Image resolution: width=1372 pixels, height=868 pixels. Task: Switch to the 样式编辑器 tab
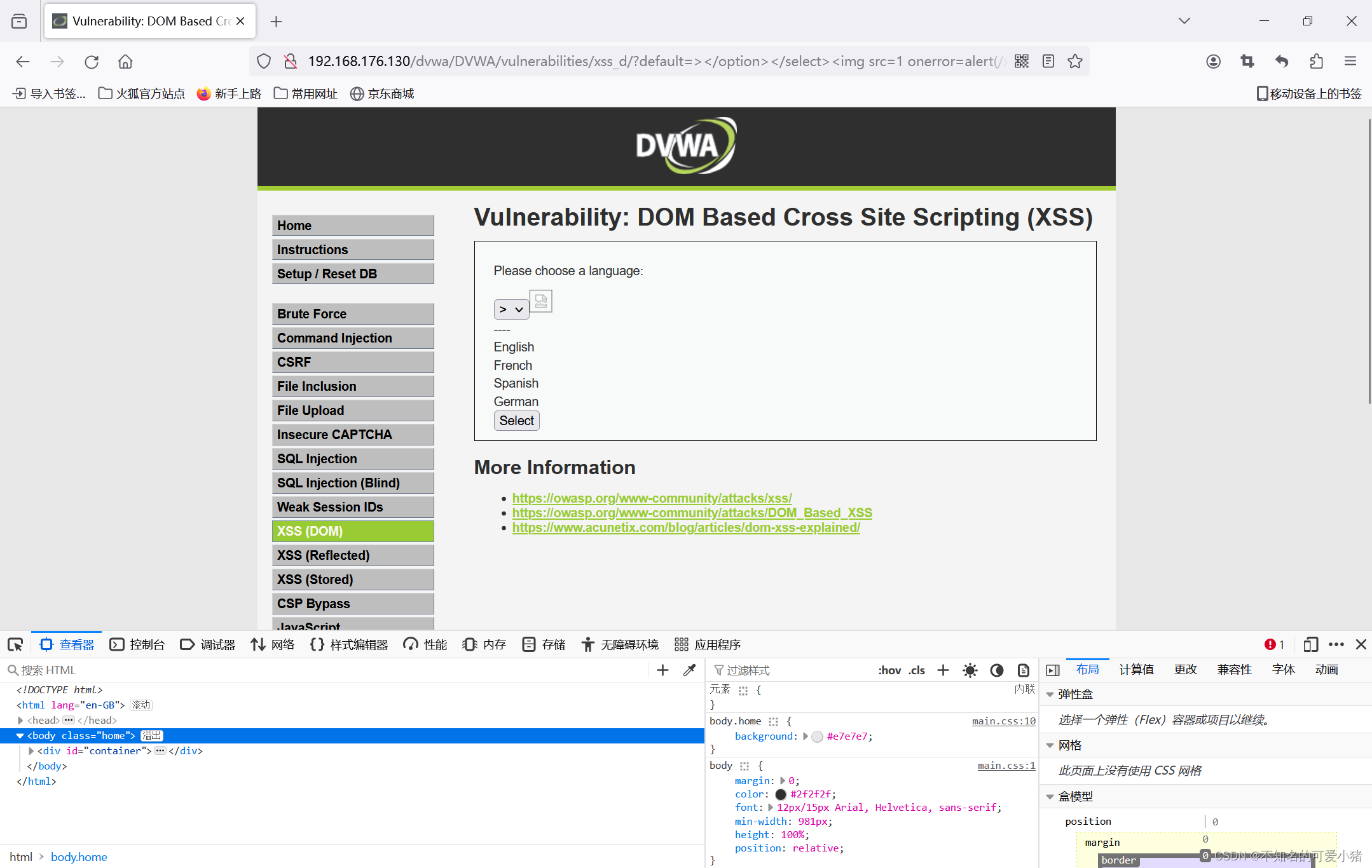click(349, 644)
